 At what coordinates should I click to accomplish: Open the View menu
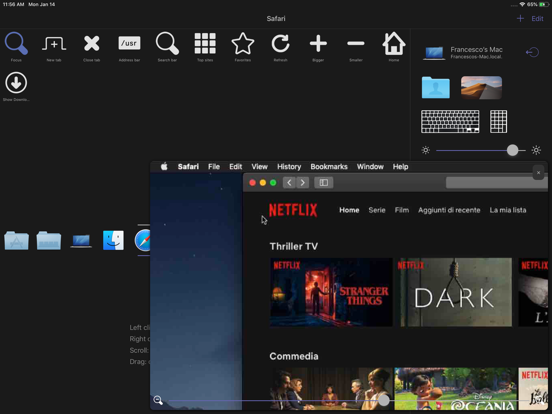(259, 167)
